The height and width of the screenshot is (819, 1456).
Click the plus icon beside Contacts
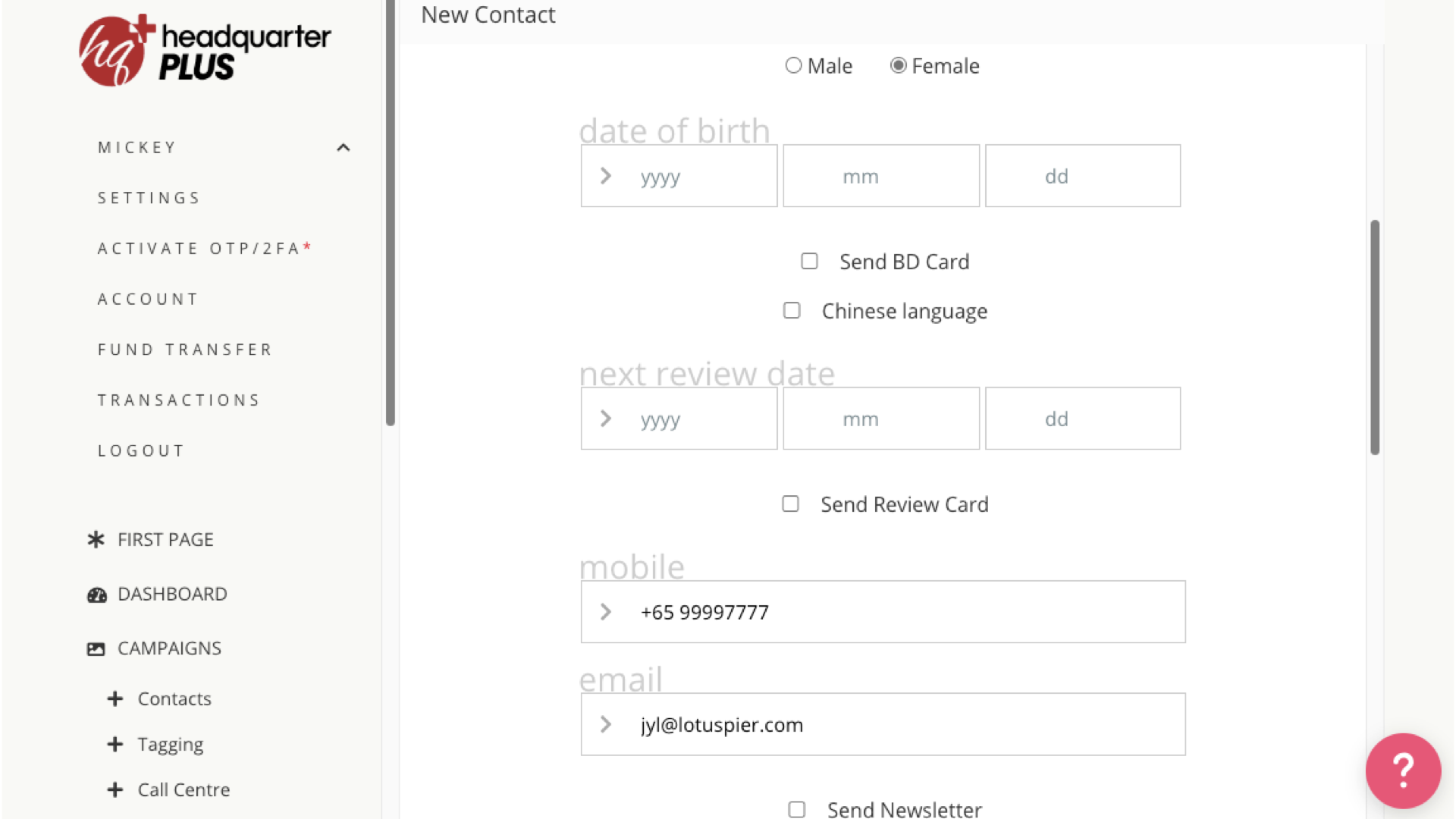tap(115, 698)
